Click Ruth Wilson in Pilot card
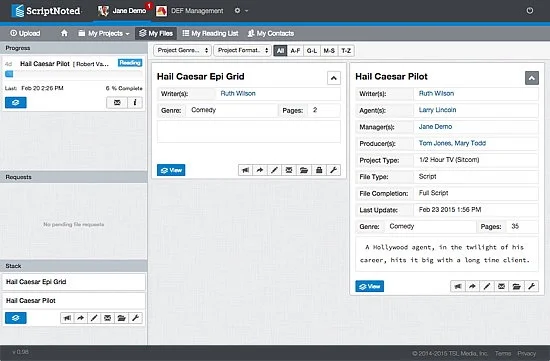The width and height of the screenshot is (550, 361). pyautogui.click(x=436, y=93)
